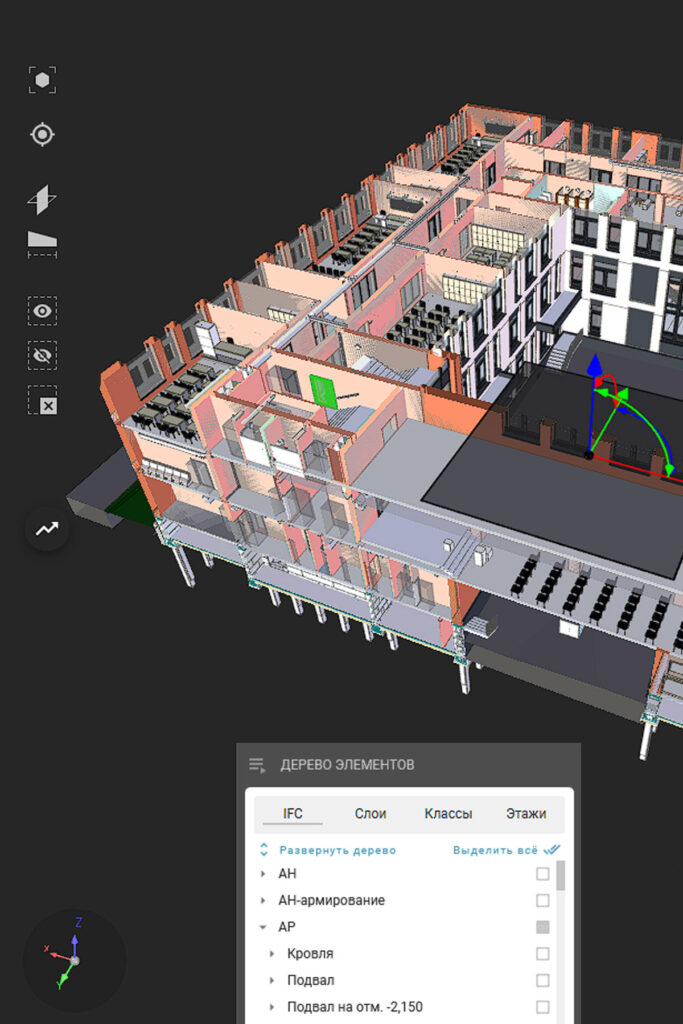This screenshot has width=683, height=1024.
Task: Select the section plane tool
Action: click(x=42, y=199)
